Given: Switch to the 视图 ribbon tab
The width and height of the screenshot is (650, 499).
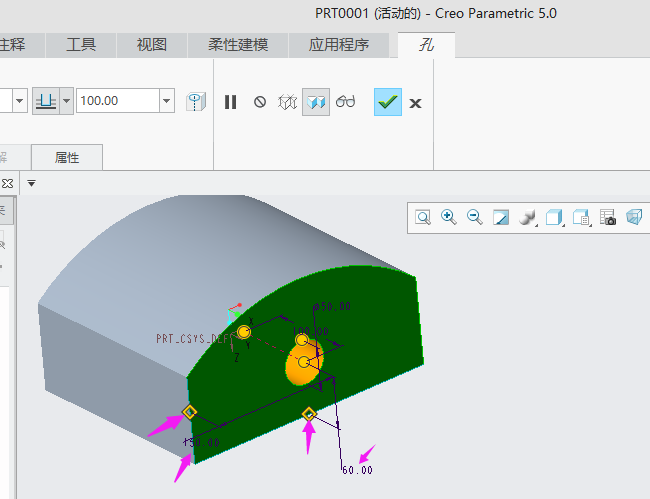Looking at the screenshot, I should (x=152, y=45).
